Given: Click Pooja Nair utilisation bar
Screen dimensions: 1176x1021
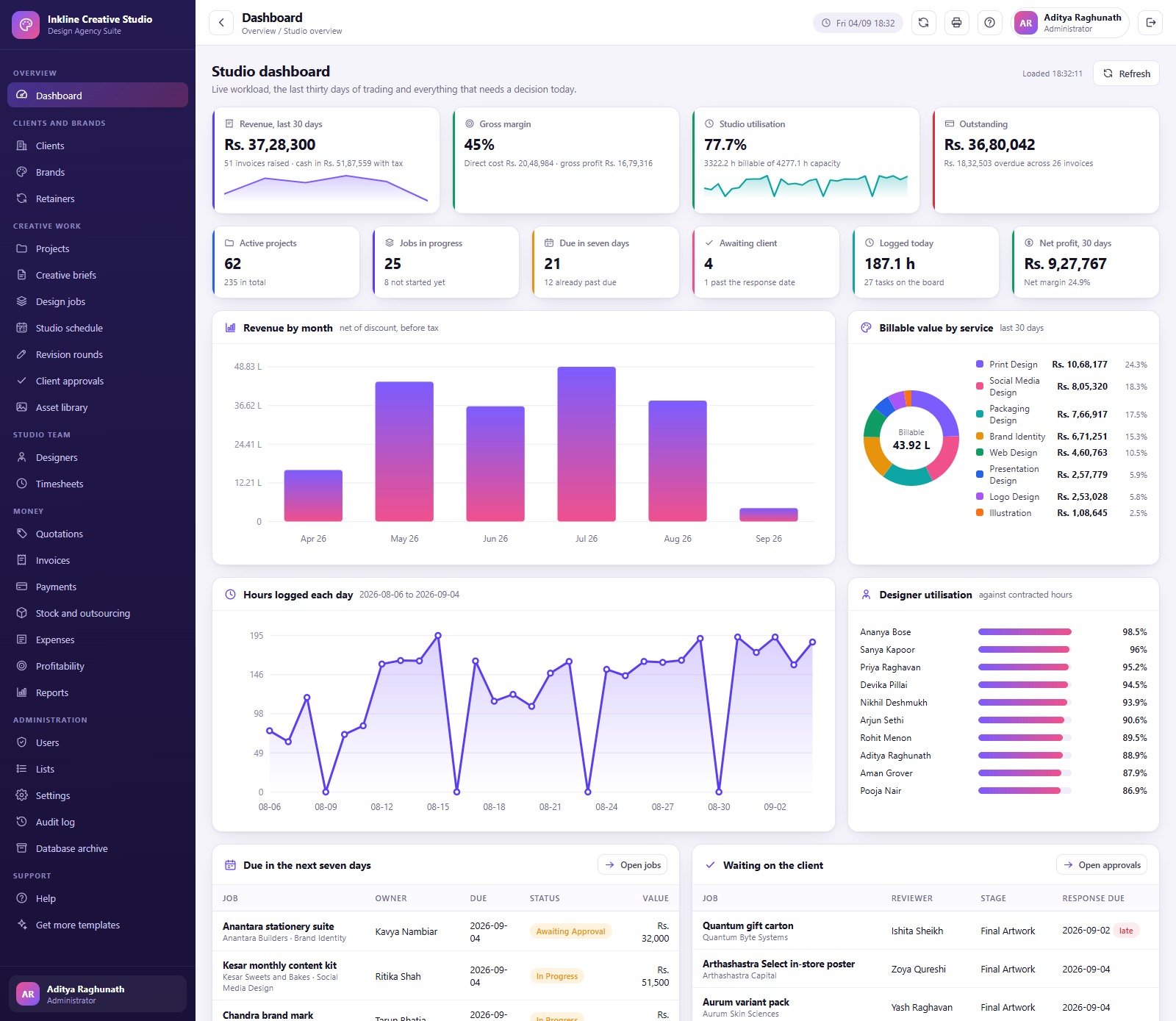Looking at the screenshot, I should [x=1025, y=791].
